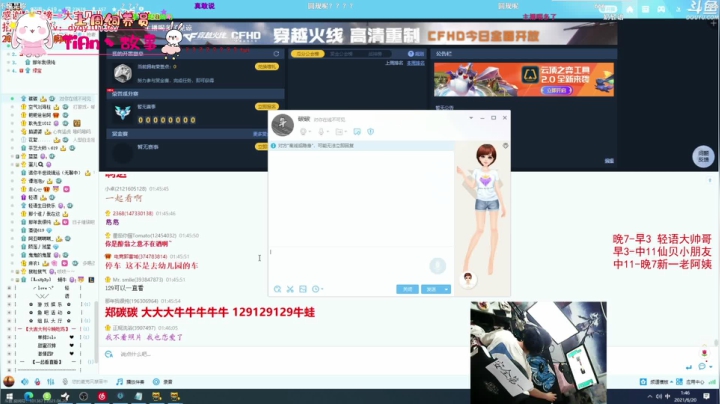The image size is (720, 404).
Task: Expand the video call options arrow
Action: tap(309, 132)
